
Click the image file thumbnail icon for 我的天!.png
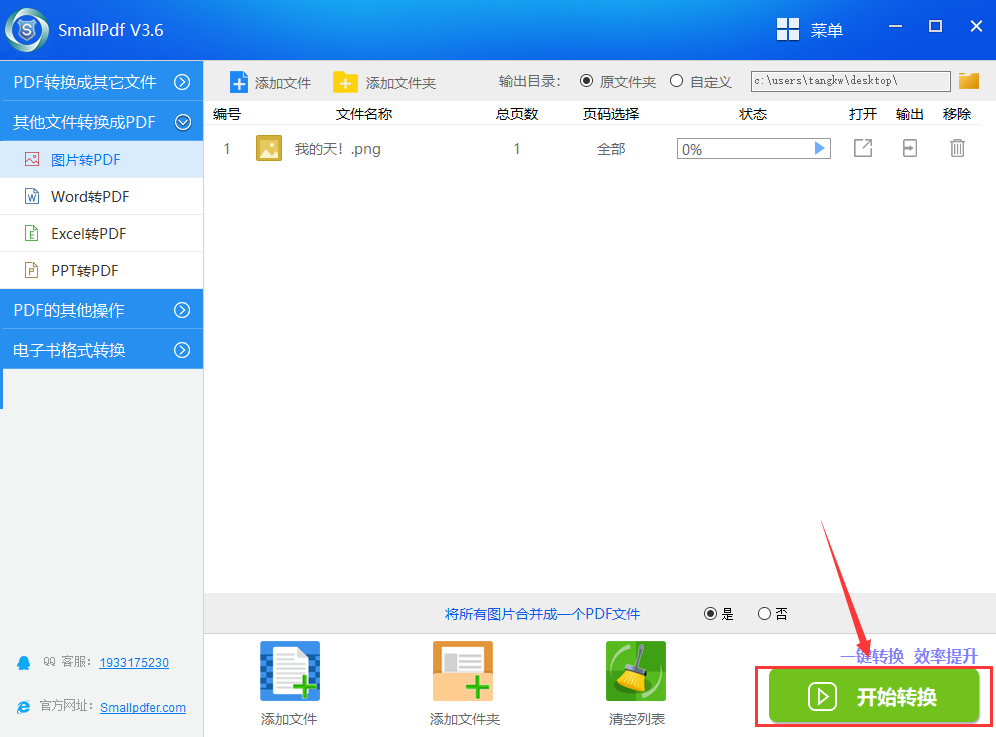[269, 149]
